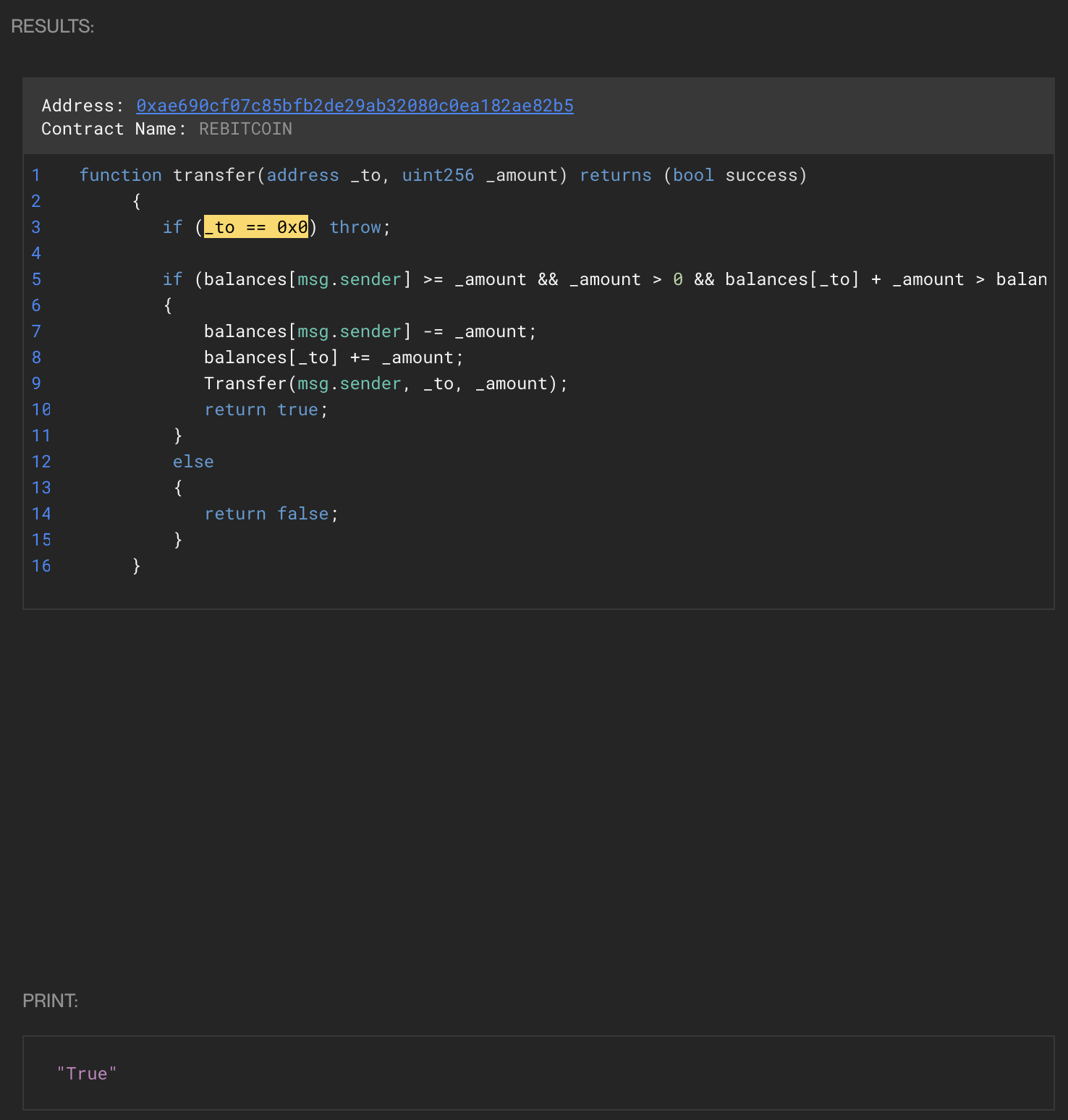1068x1120 pixels.
Task: Click the PRINT: section heading
Action: tap(50, 1001)
